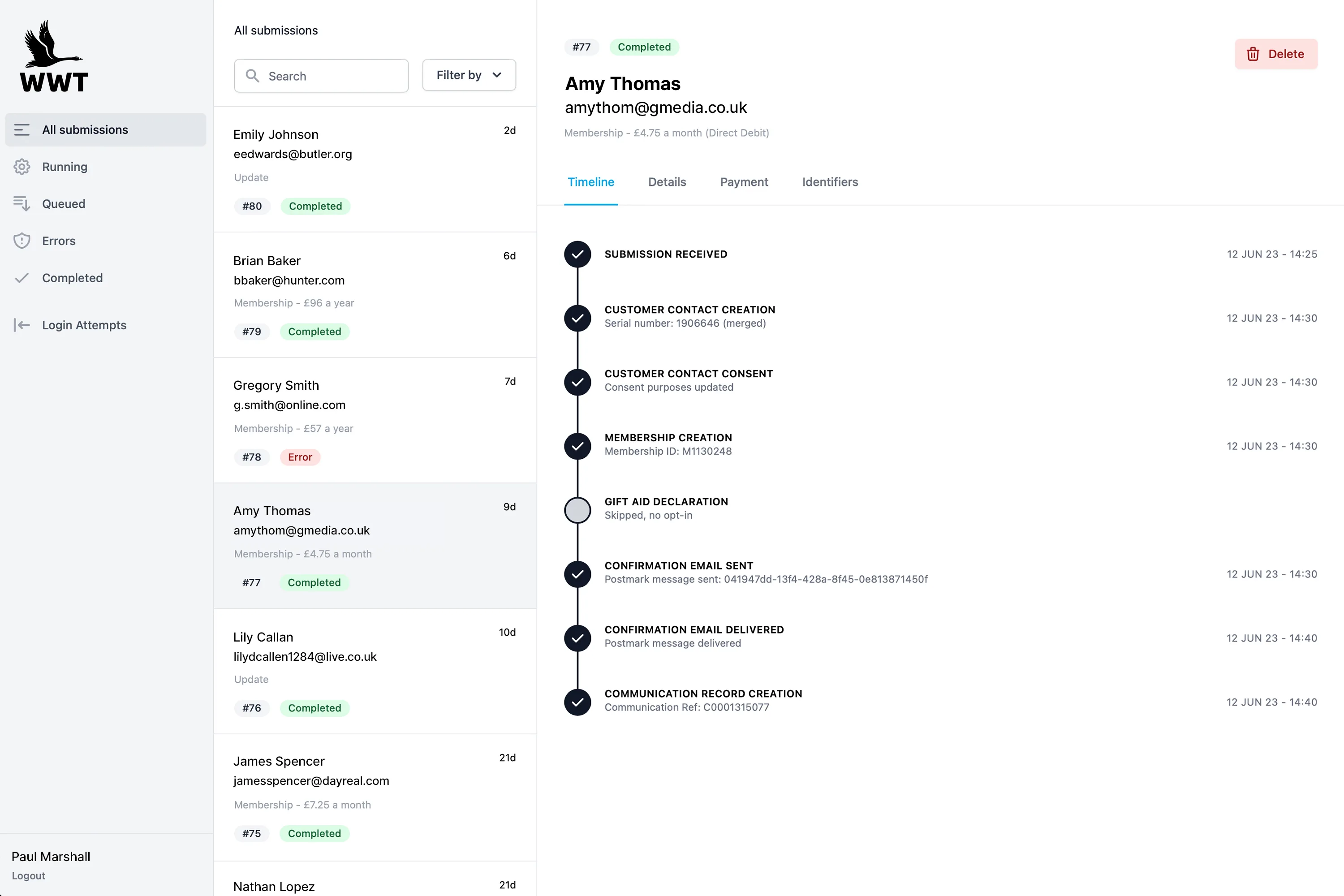The image size is (1344, 896).
Task: Click the Errors shield icon
Action: (x=22, y=241)
